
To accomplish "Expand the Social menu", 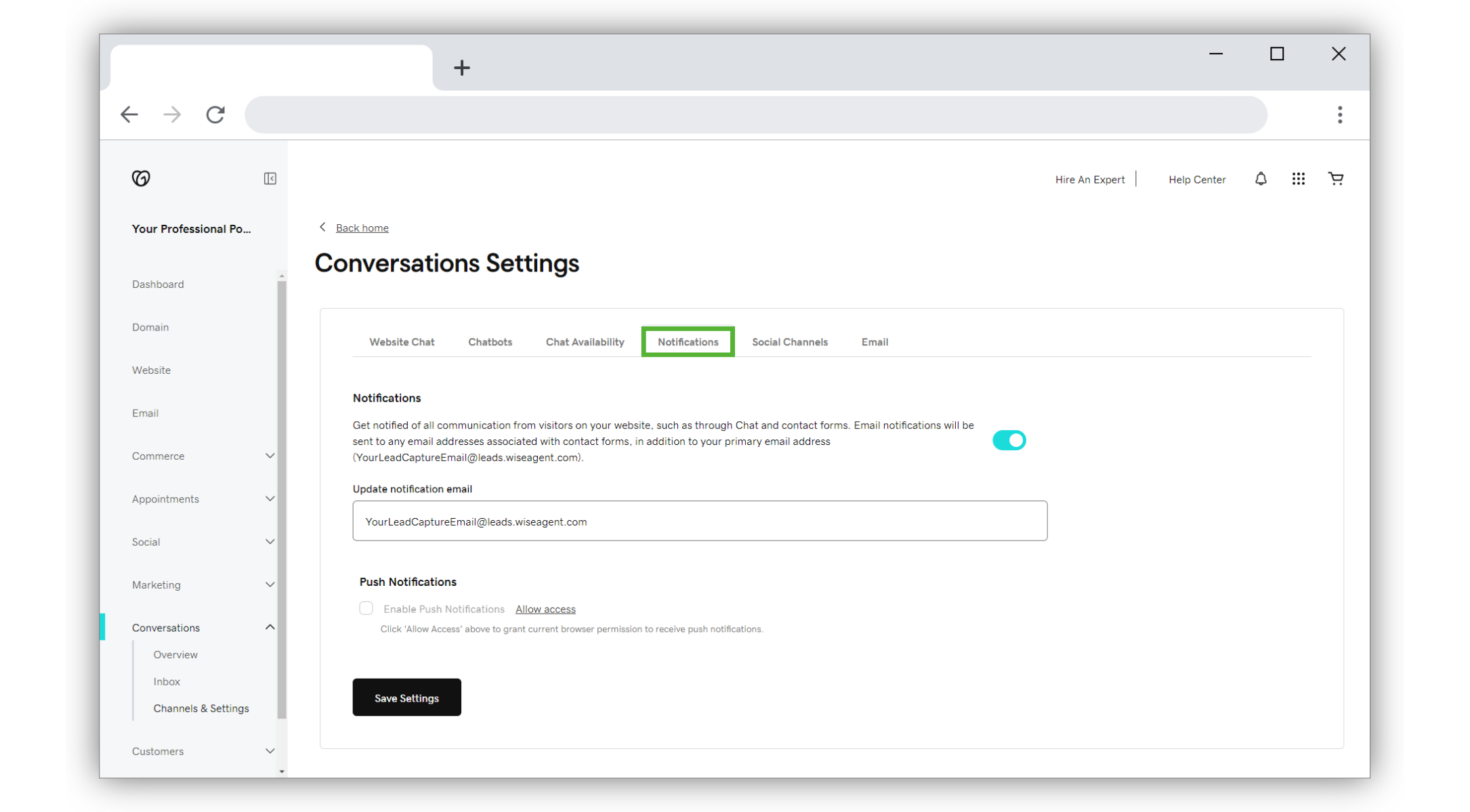I will [270, 542].
